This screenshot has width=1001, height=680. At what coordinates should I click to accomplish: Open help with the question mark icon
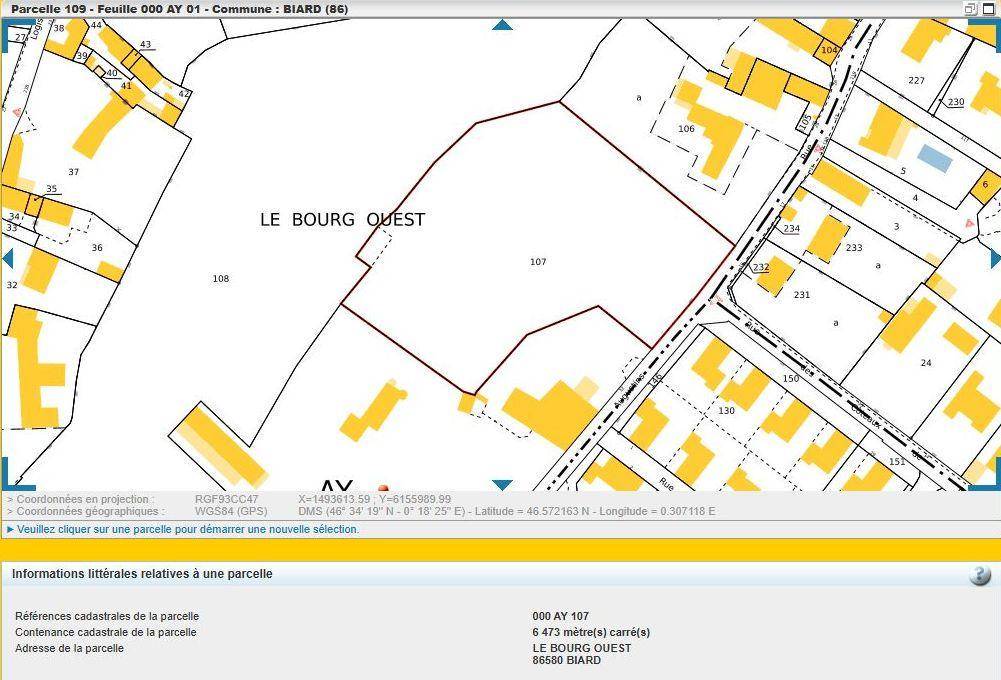[x=979, y=575]
